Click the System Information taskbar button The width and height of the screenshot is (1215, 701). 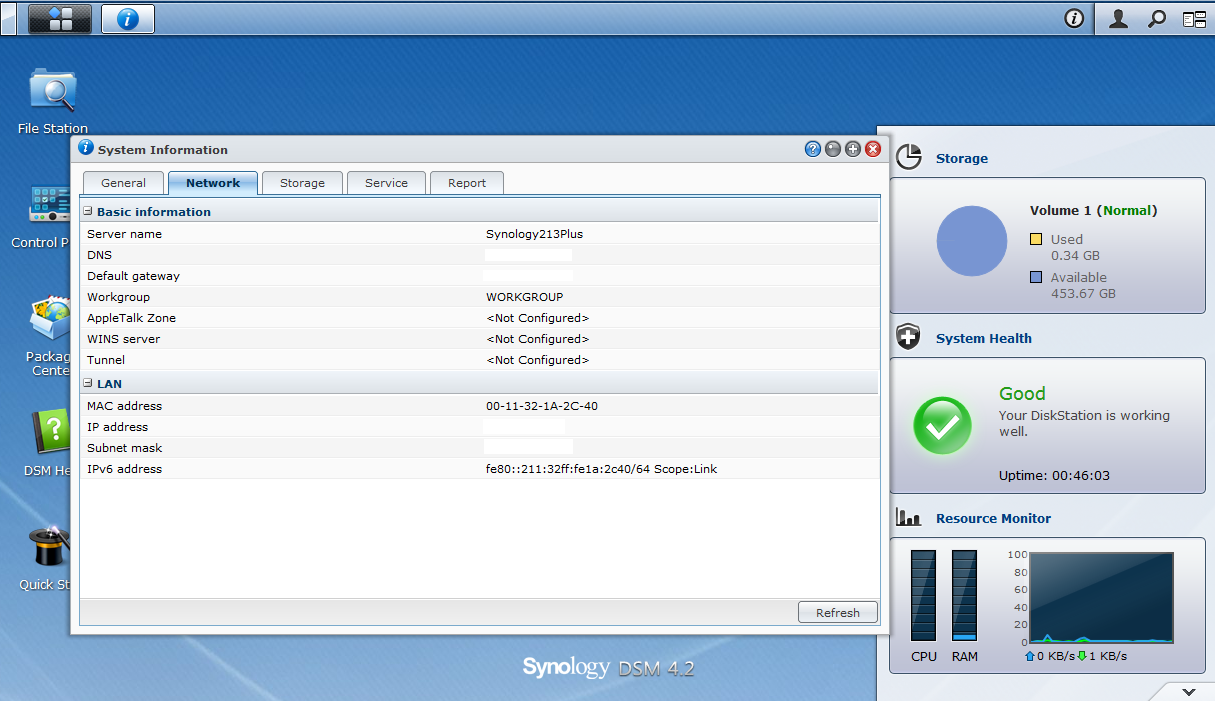tap(128, 18)
